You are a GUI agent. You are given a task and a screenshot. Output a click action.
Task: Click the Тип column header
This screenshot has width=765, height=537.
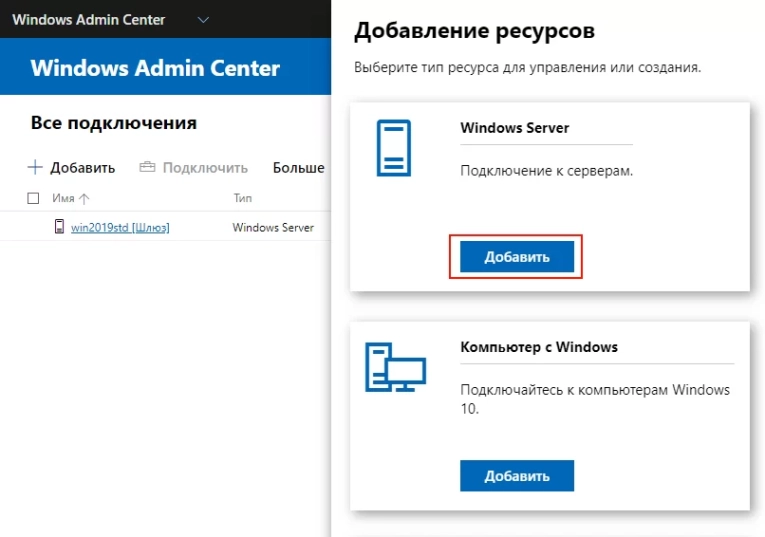pyautogui.click(x=242, y=198)
